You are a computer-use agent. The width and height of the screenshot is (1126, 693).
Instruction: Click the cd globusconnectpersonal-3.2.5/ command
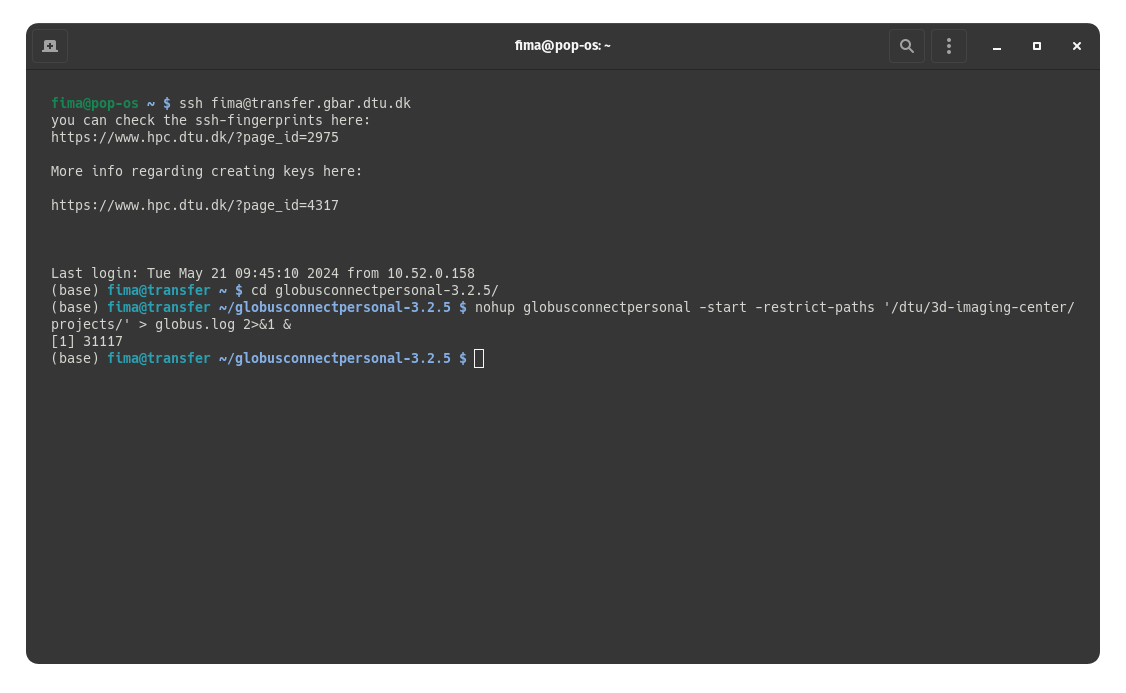[375, 290]
